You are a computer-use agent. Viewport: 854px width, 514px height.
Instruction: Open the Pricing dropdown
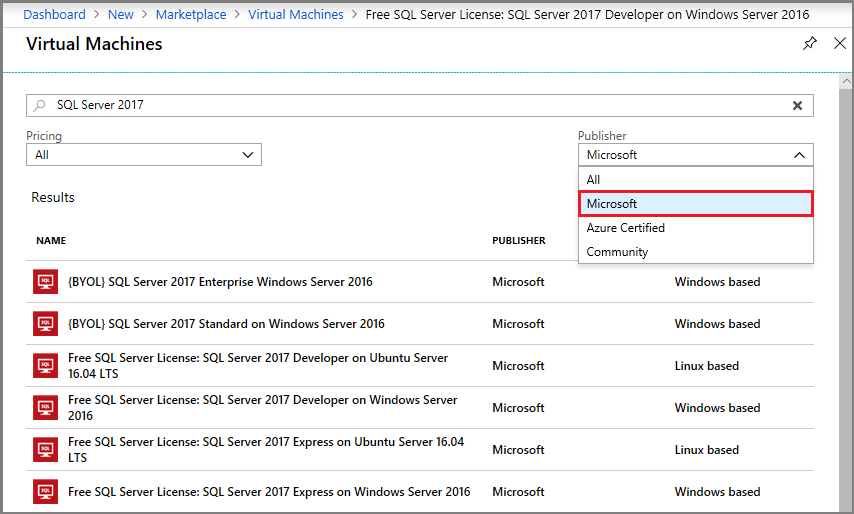point(143,155)
